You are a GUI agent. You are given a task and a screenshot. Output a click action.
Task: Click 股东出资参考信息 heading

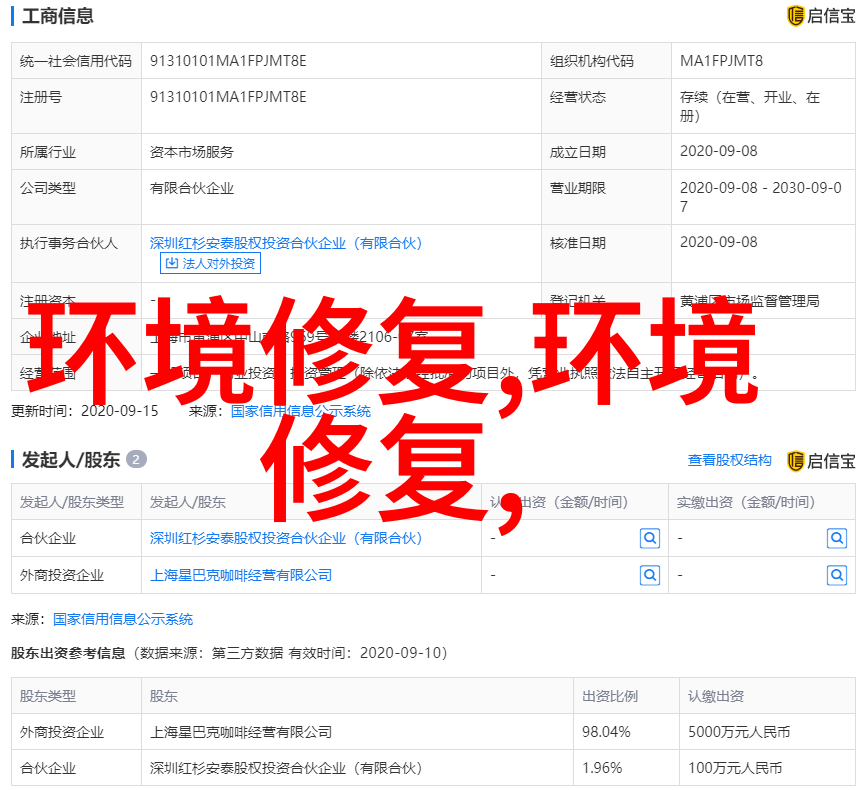pyautogui.click(x=68, y=653)
